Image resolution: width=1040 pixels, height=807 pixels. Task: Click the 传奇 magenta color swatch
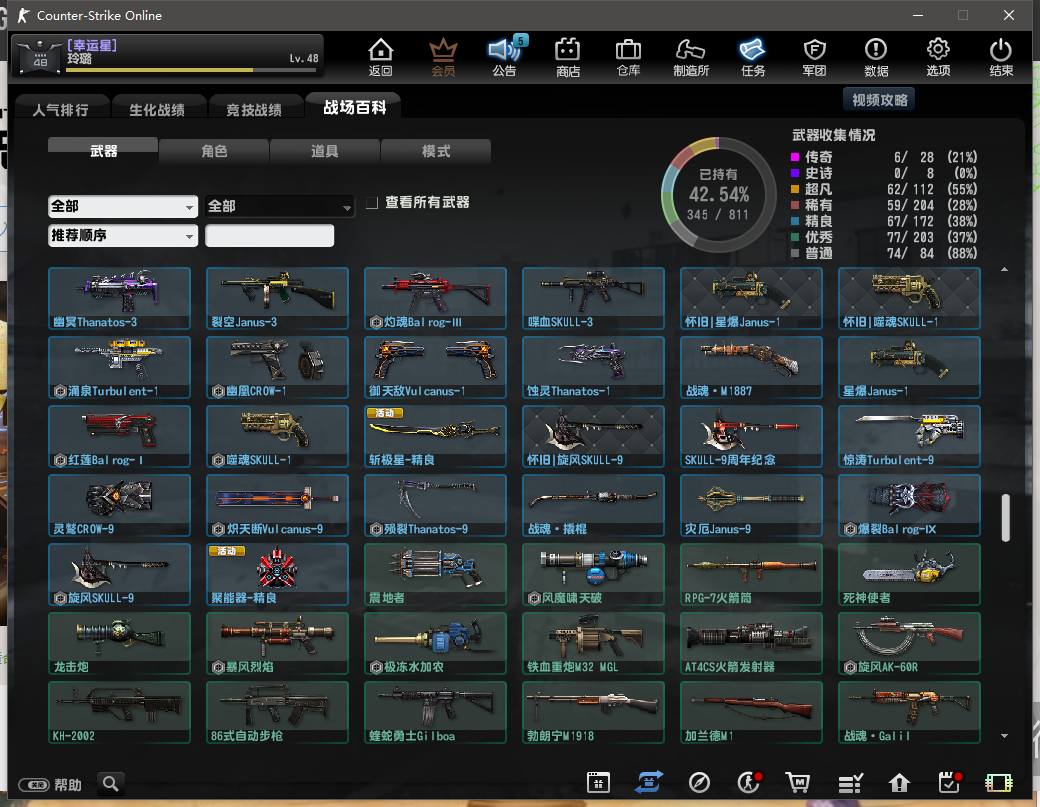tap(795, 157)
